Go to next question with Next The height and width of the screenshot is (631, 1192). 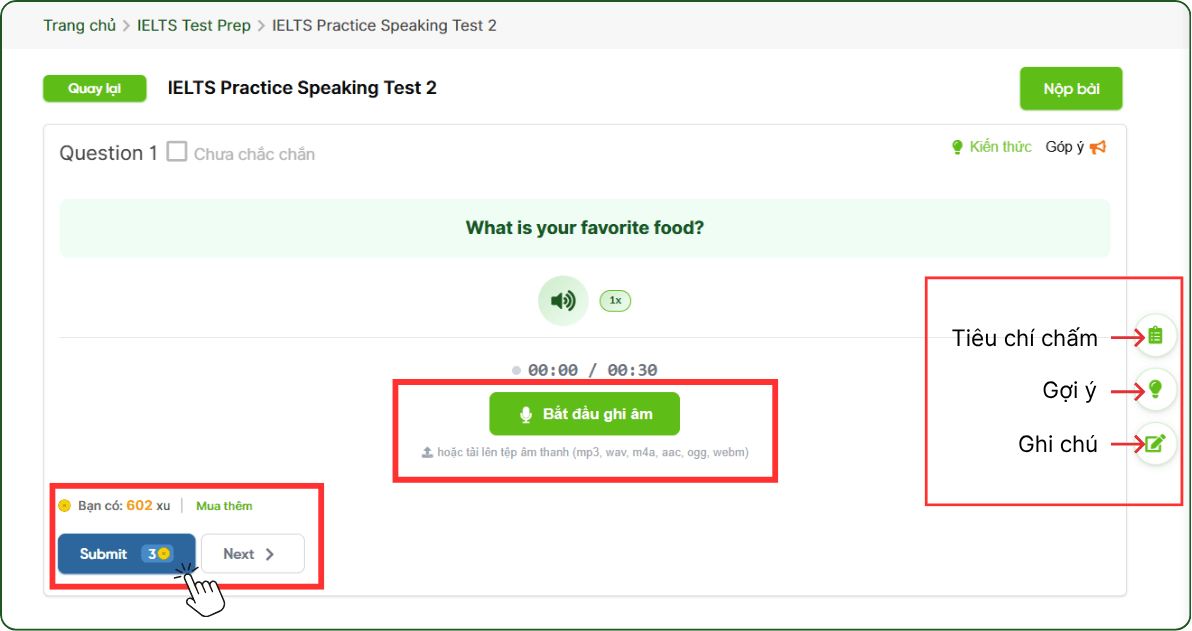coord(252,553)
